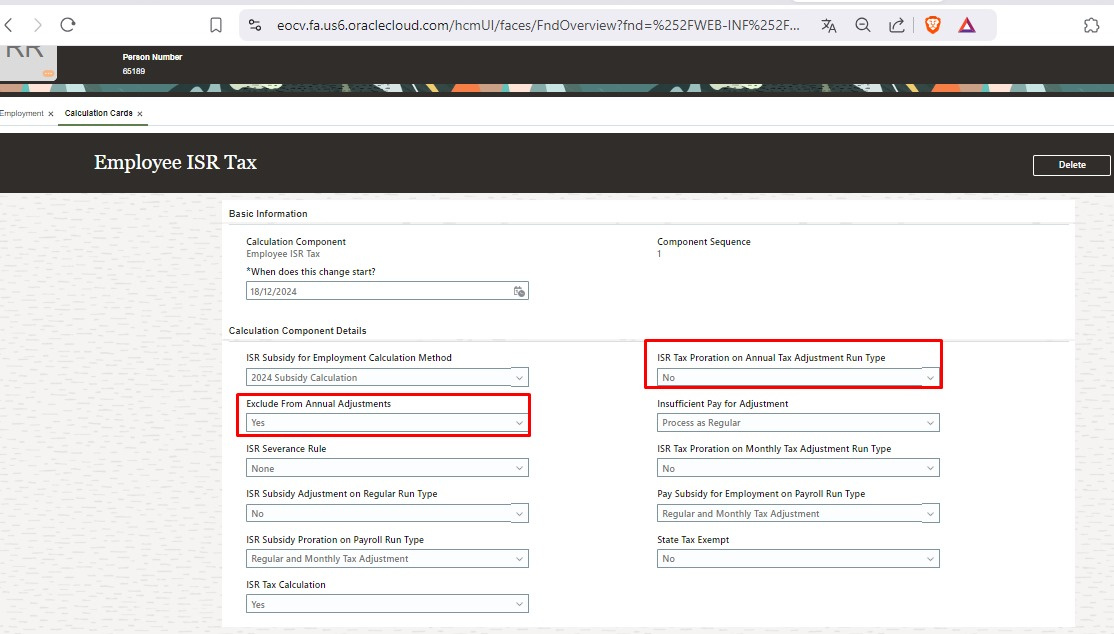Click the translate page icon
Screen dimensions: 1114x634
point(828,24)
